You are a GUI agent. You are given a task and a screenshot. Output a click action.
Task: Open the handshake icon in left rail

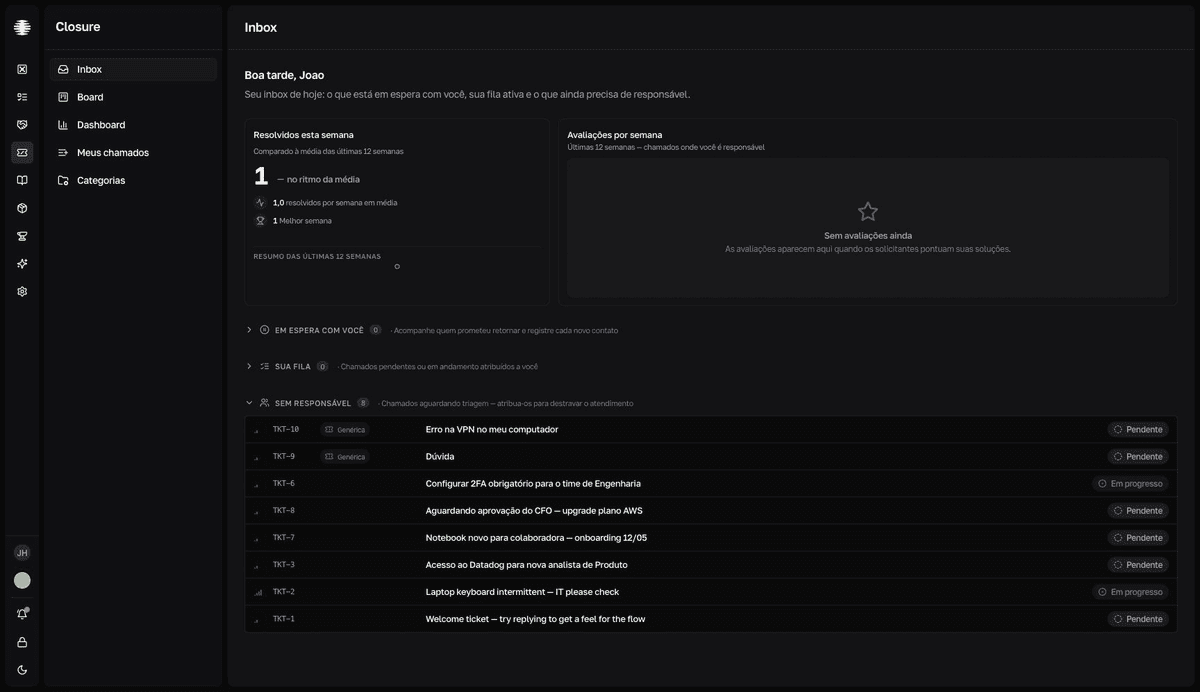pyautogui.click(x=22, y=125)
